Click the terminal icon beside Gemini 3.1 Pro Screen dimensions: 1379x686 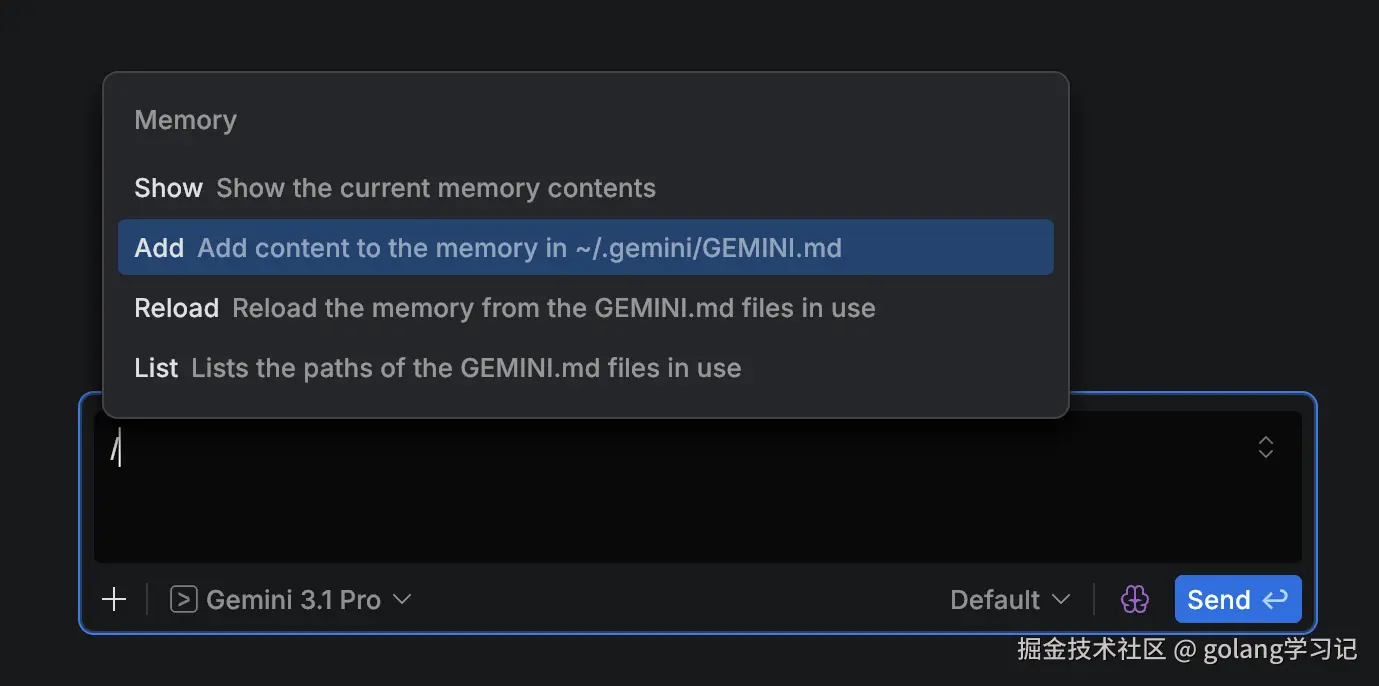coord(184,599)
